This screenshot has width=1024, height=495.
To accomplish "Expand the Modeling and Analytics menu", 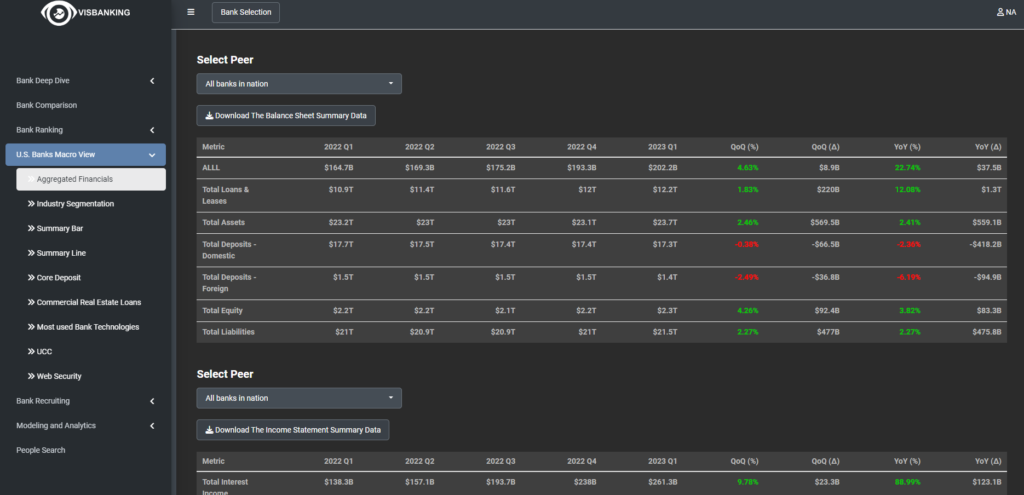I will pyautogui.click(x=151, y=426).
